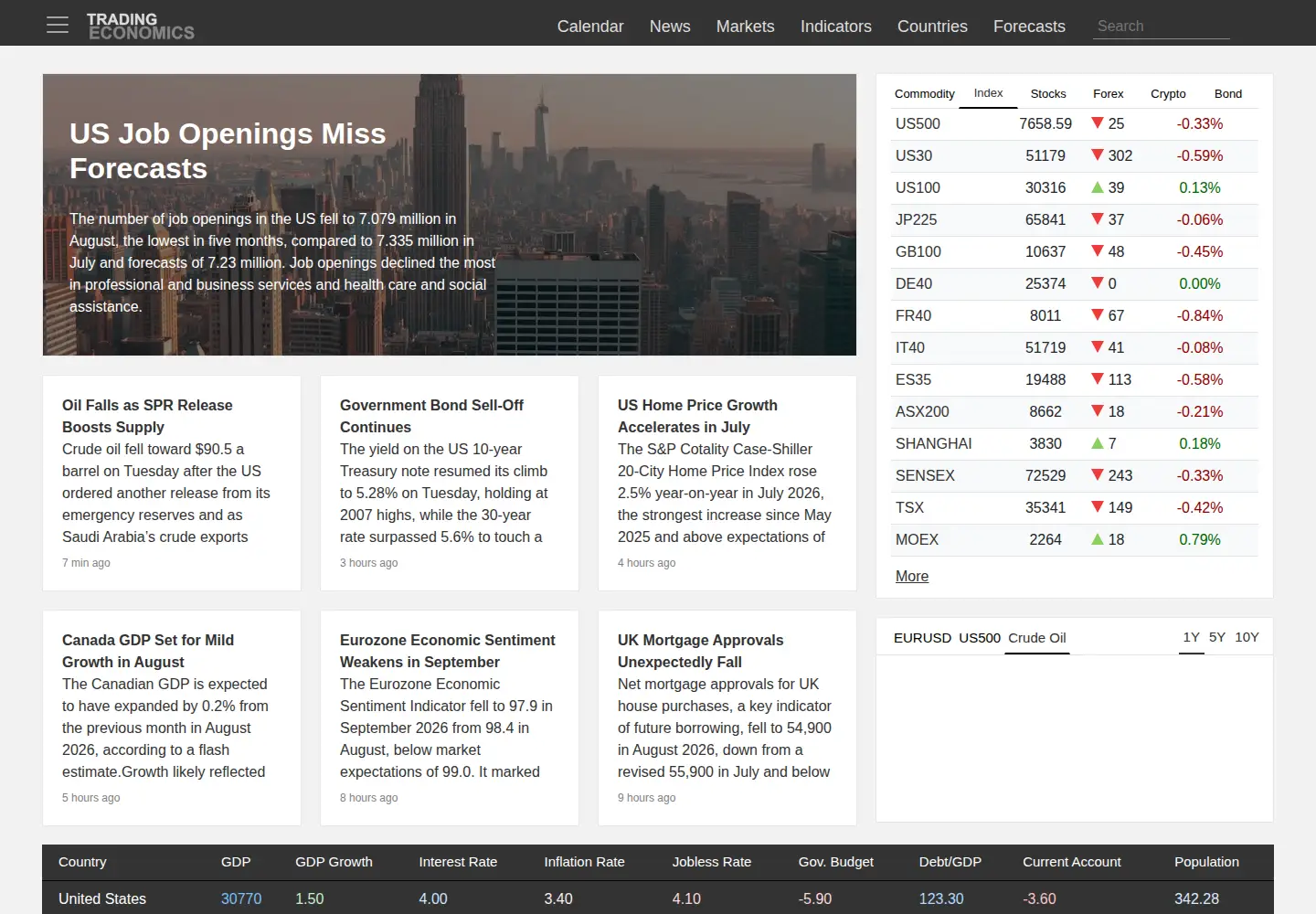The height and width of the screenshot is (914, 1316).
Task: Switch to the Crypto tab
Action: pos(1168,94)
